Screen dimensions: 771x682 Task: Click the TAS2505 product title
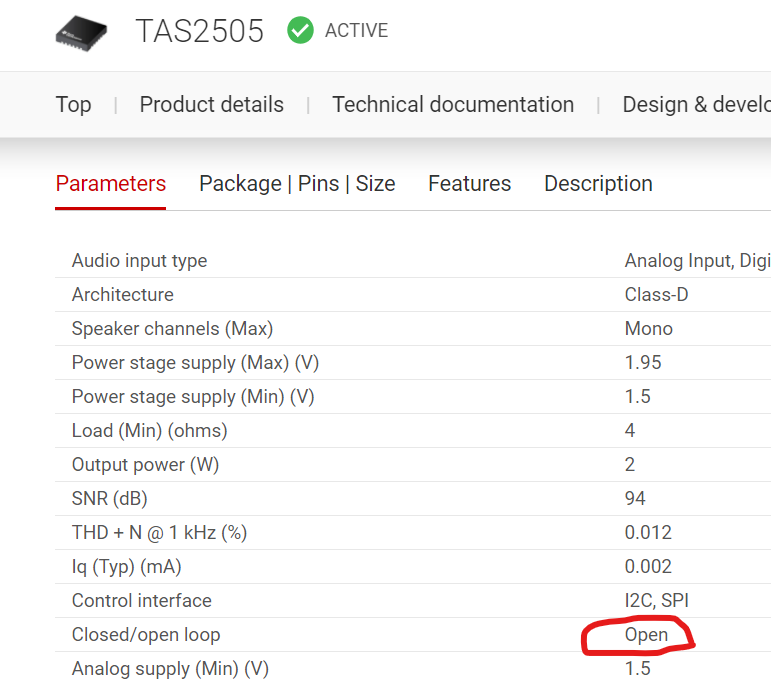click(x=199, y=31)
